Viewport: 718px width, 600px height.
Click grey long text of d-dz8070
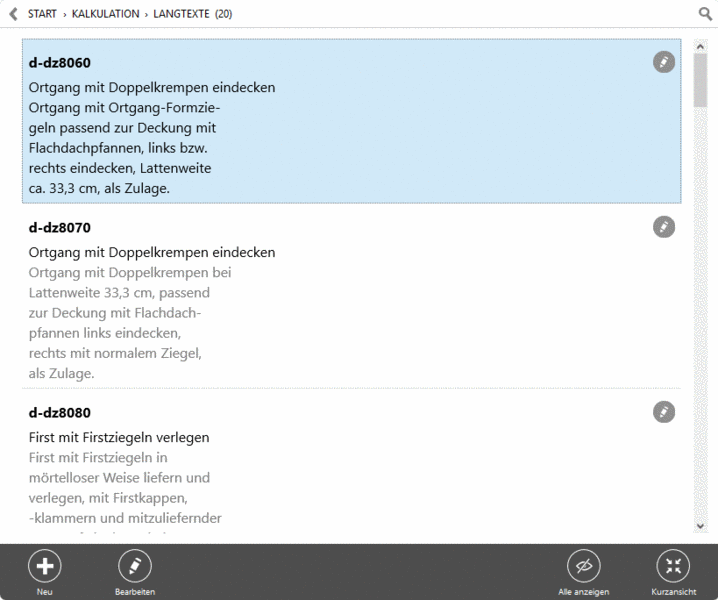[130, 323]
